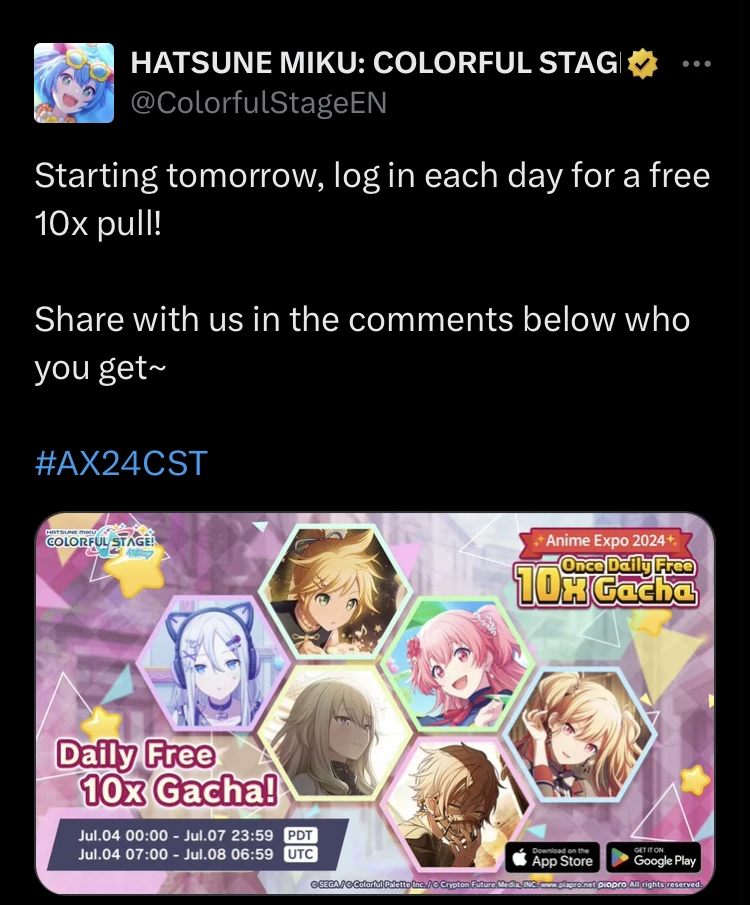The width and height of the screenshot is (750, 905).
Task: Click the UTC timezone tag
Action: point(300,854)
